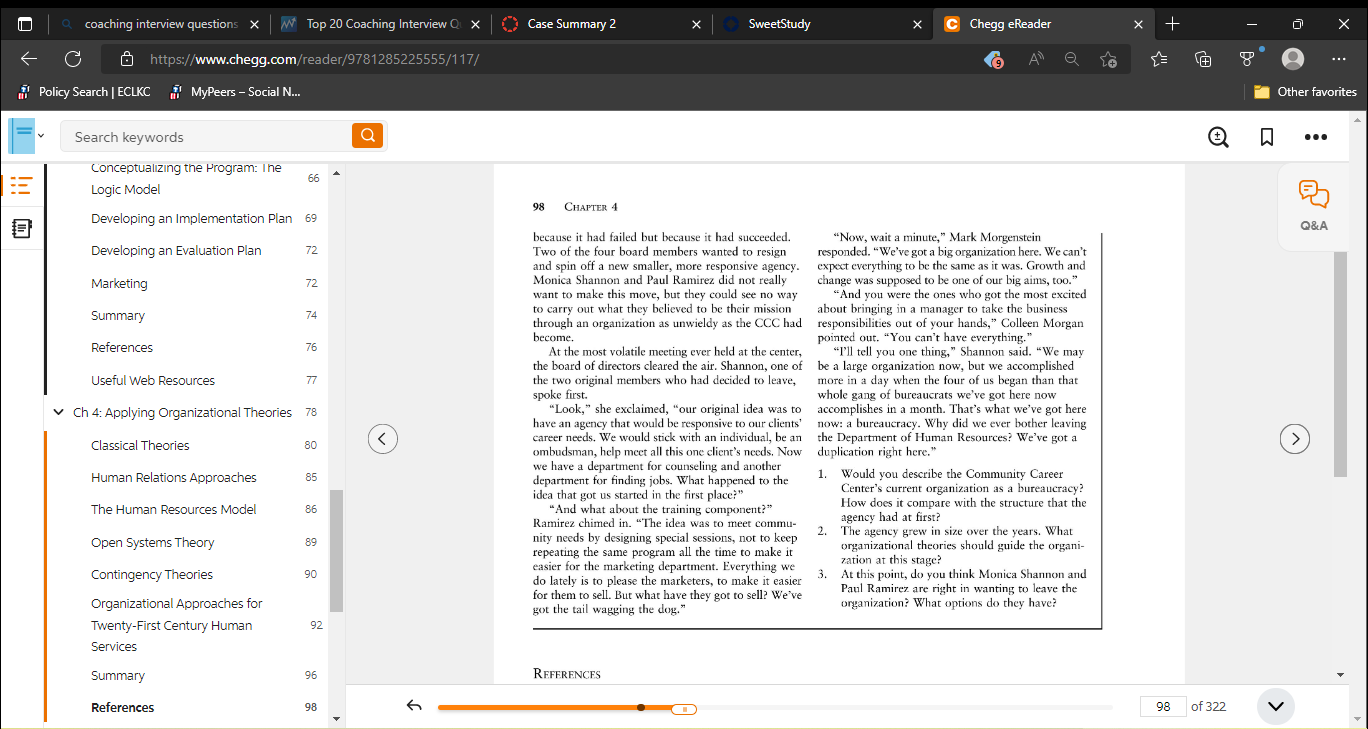
Task: Open the Browser essentials icon
Action: tap(1248, 59)
